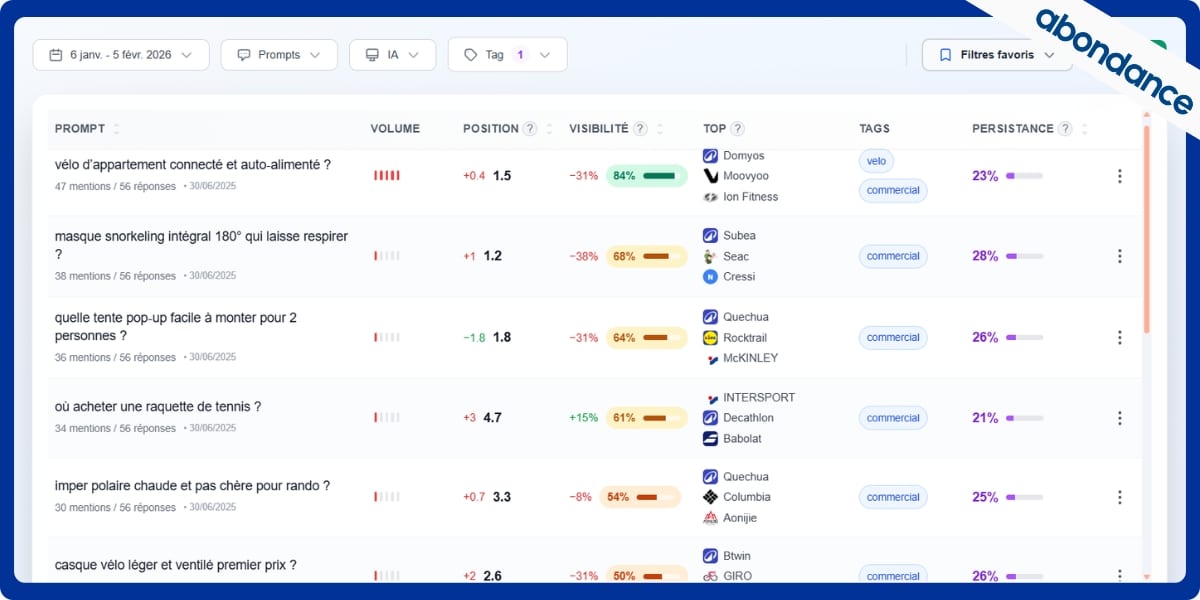This screenshot has height=600, width=1200.
Task: Open the Filtres favoris menu
Action: pos(996,55)
